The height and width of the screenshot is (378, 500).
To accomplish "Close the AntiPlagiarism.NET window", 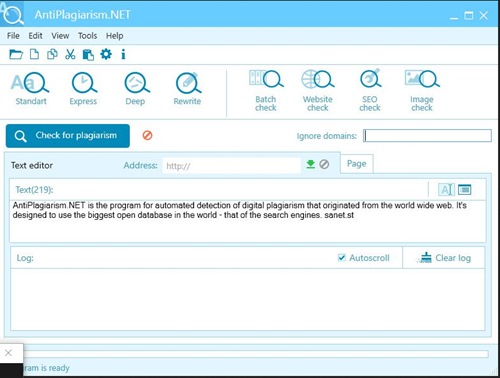I will click(484, 15).
